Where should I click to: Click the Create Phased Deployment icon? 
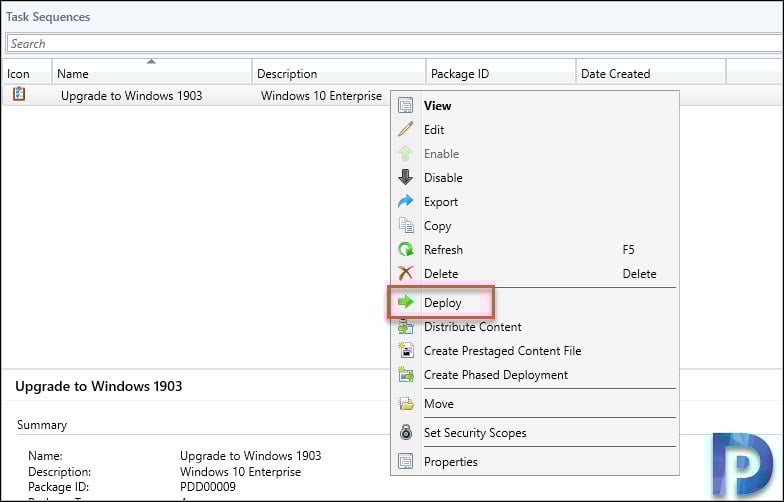[x=406, y=374]
